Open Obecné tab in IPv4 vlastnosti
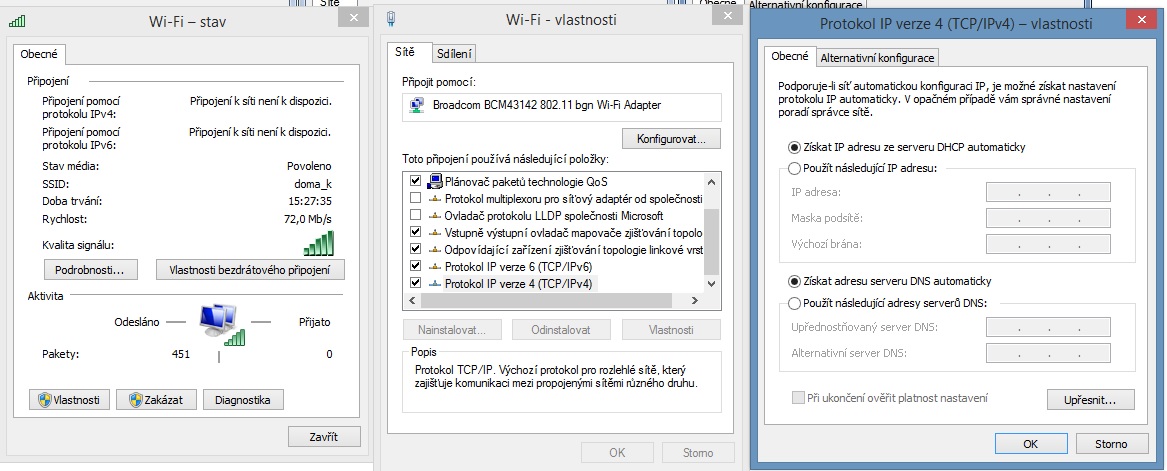1167x471 pixels. (x=790, y=57)
